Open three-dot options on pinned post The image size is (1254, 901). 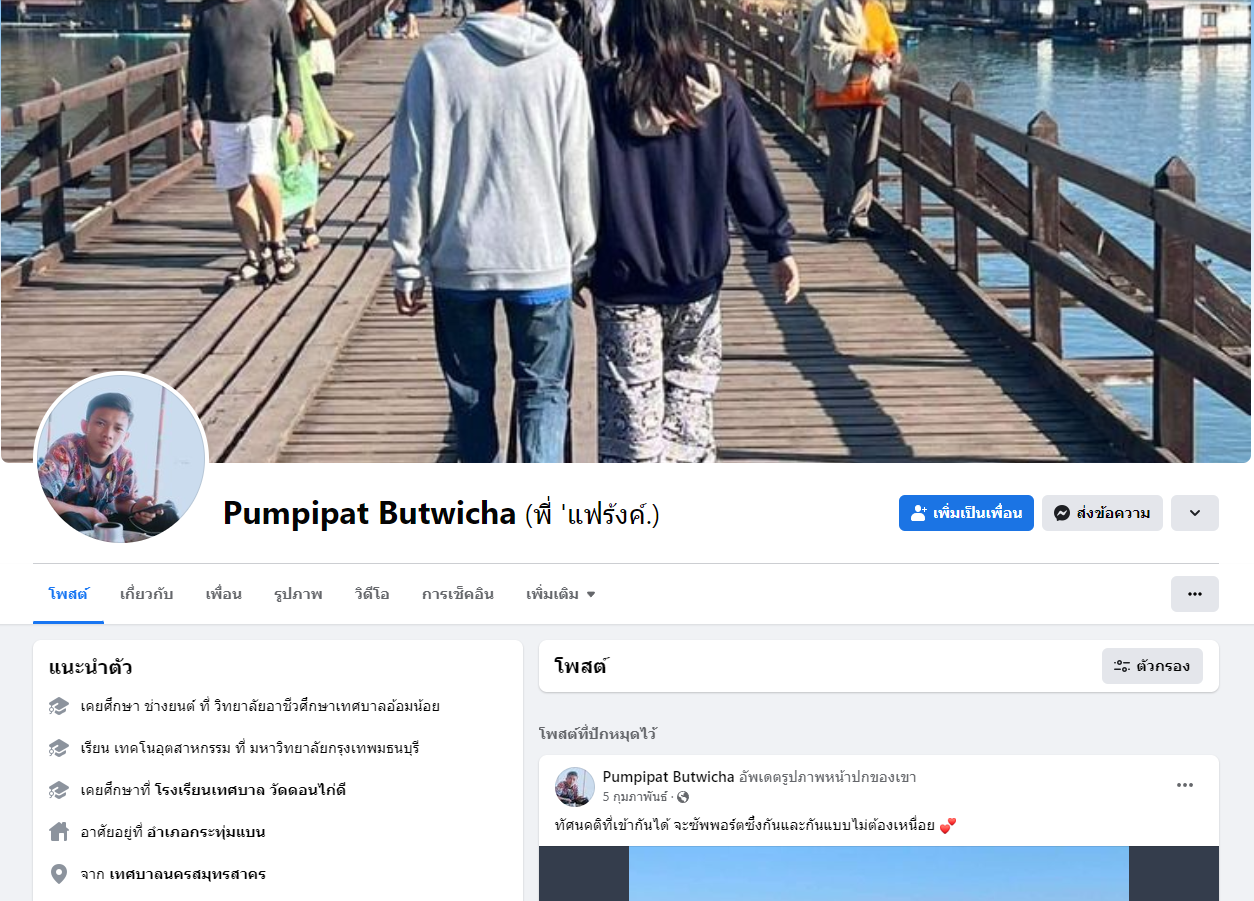click(1185, 785)
